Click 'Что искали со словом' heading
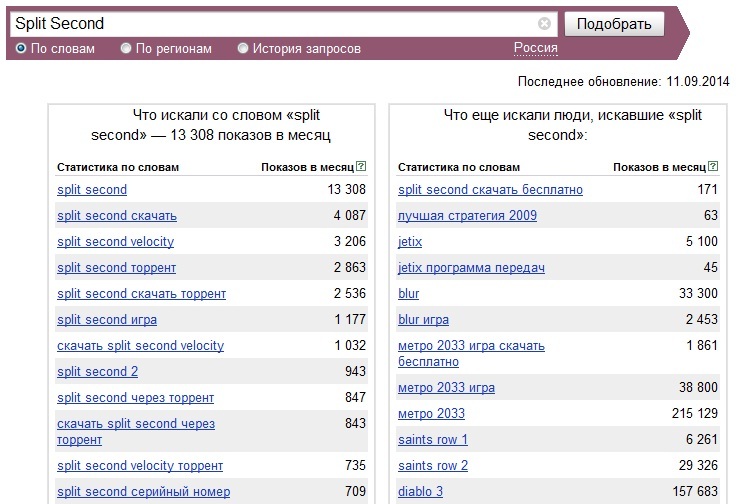The width and height of the screenshot is (741, 504). point(211,125)
